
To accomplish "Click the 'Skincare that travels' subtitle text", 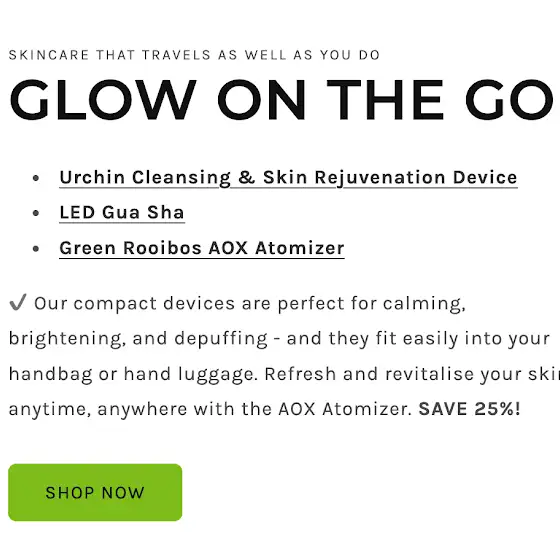I will click(194, 55).
